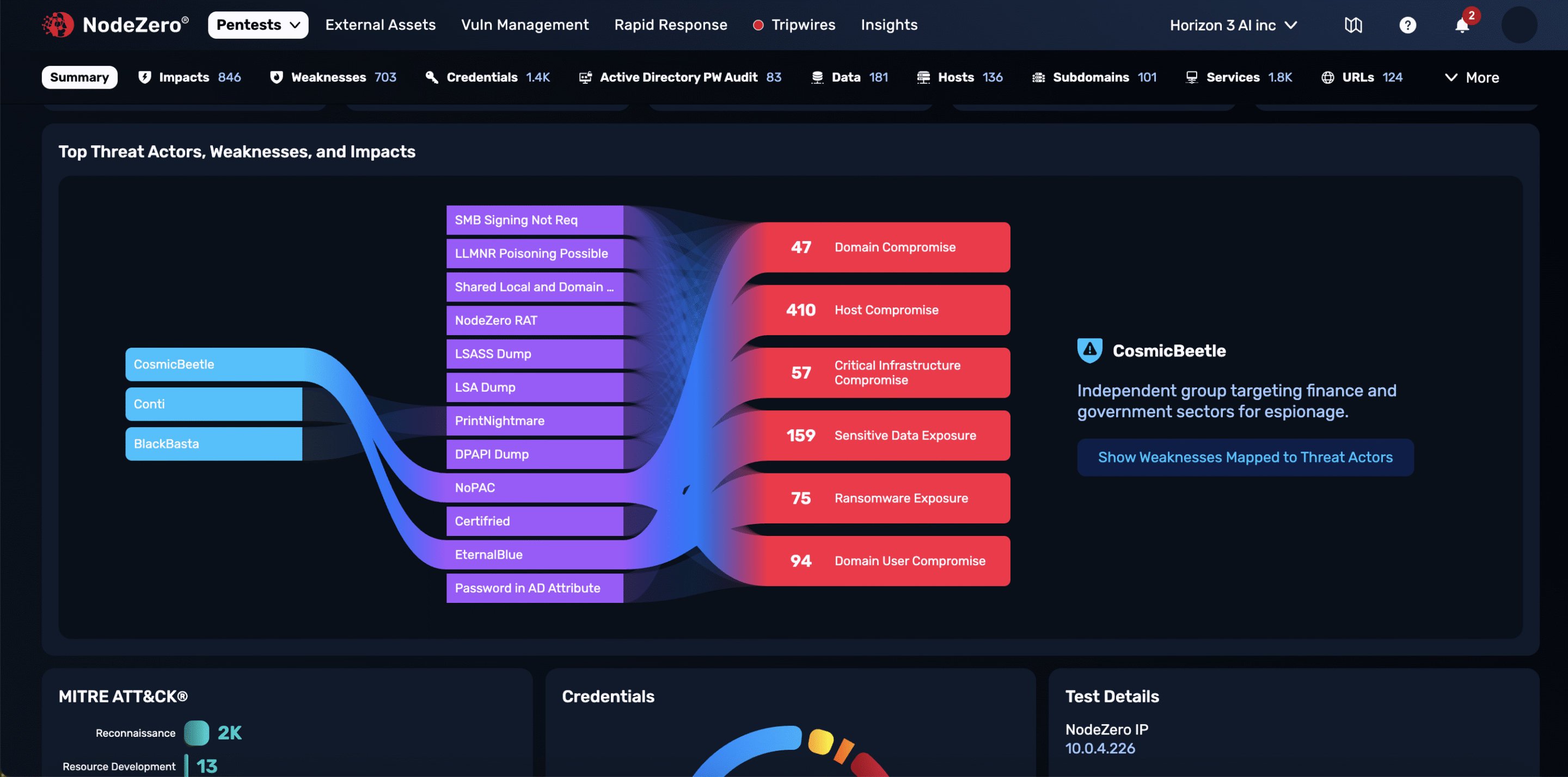Click Certifried weakness node
The image size is (1568, 777).
click(x=535, y=521)
